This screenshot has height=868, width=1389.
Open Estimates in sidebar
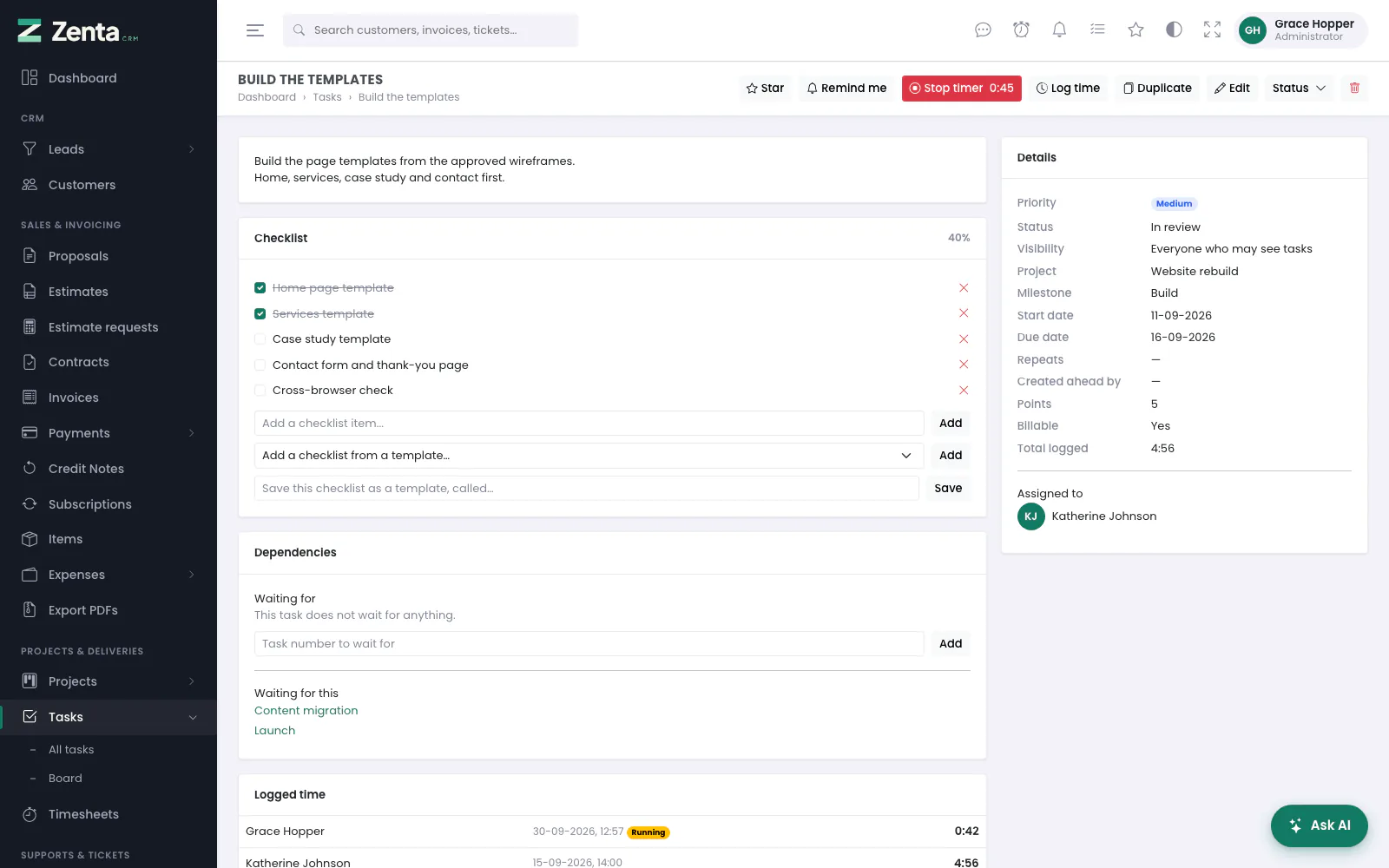pyautogui.click(x=109, y=292)
